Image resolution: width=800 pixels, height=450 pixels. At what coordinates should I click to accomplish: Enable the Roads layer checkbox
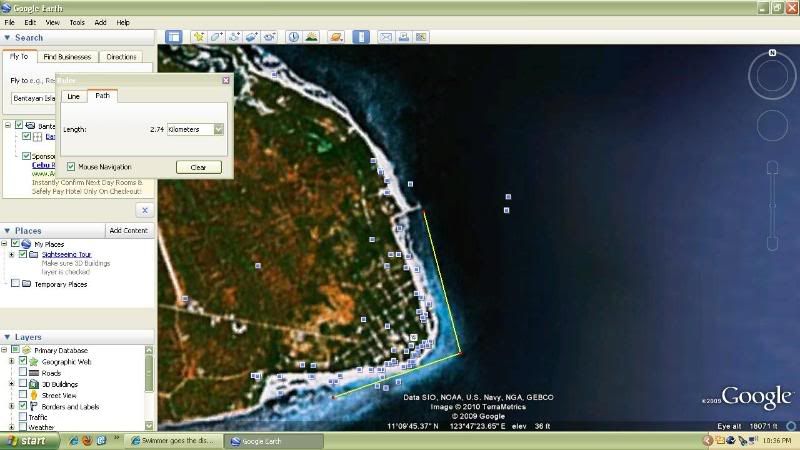click(23, 372)
